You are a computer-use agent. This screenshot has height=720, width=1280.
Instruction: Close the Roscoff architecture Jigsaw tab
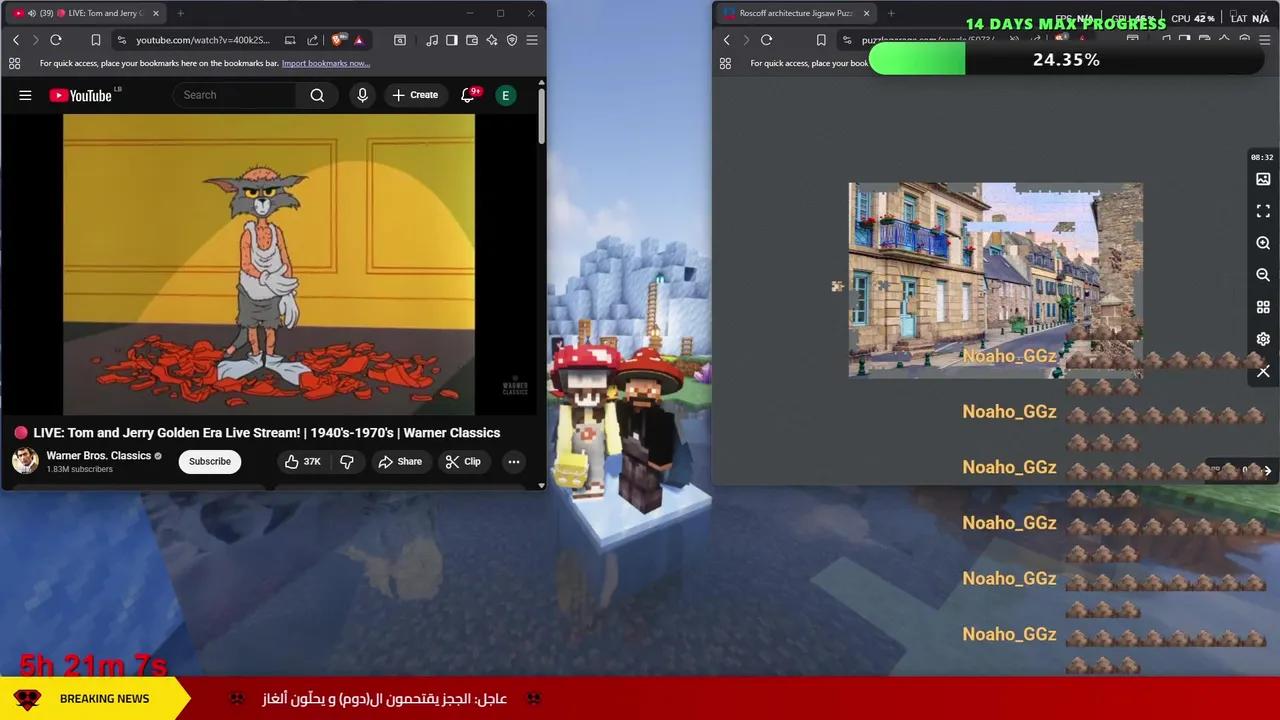tap(866, 13)
